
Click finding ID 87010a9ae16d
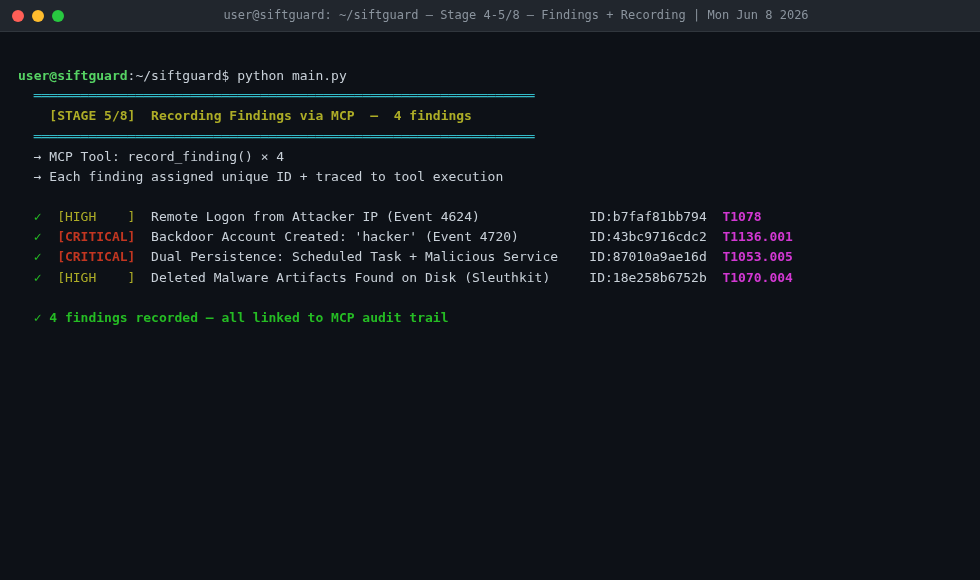(x=648, y=257)
